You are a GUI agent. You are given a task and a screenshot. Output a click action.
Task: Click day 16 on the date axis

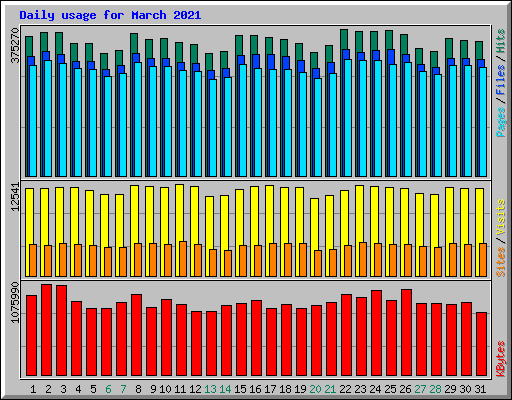tap(255, 389)
